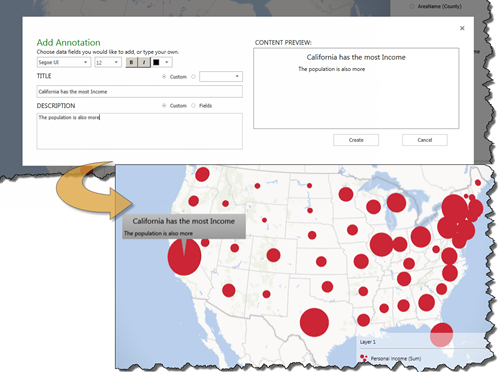Click the Create button

click(x=356, y=140)
